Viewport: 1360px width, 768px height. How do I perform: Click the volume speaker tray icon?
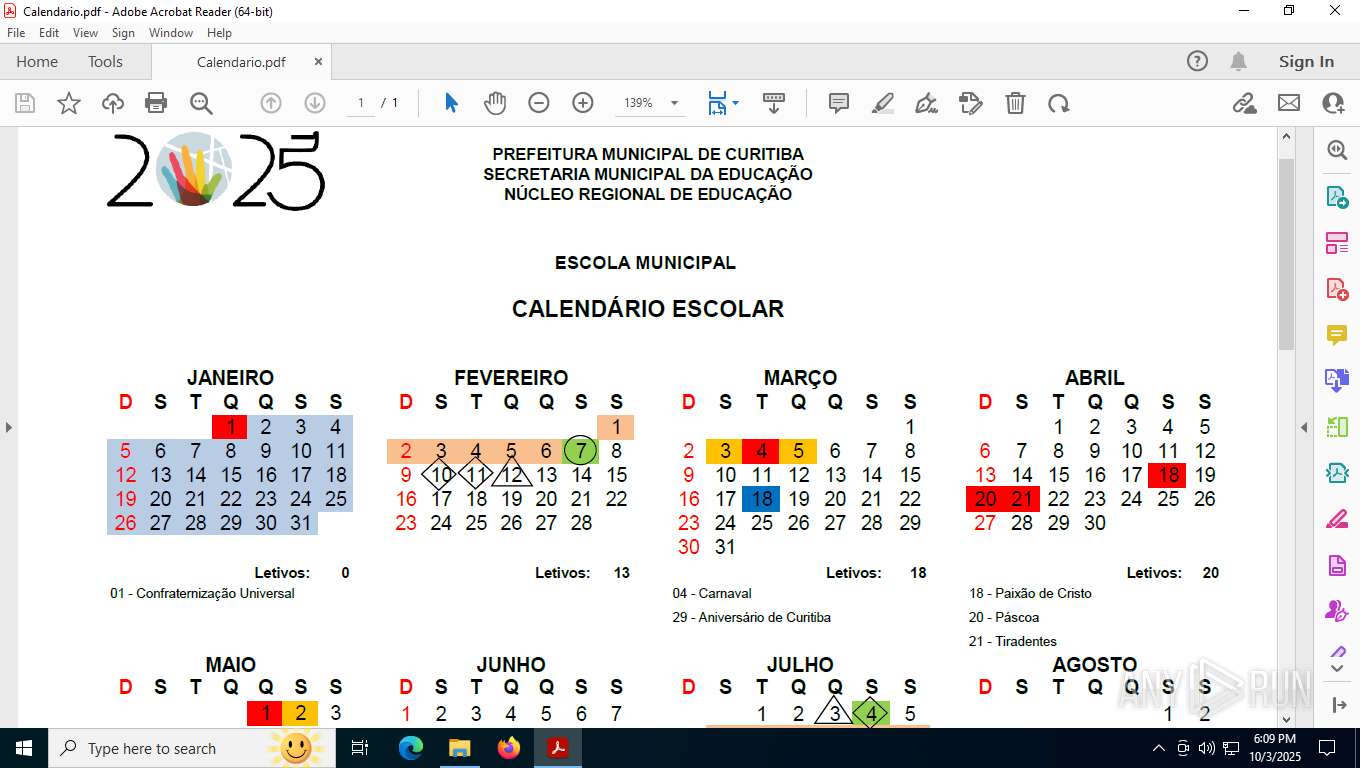1207,748
